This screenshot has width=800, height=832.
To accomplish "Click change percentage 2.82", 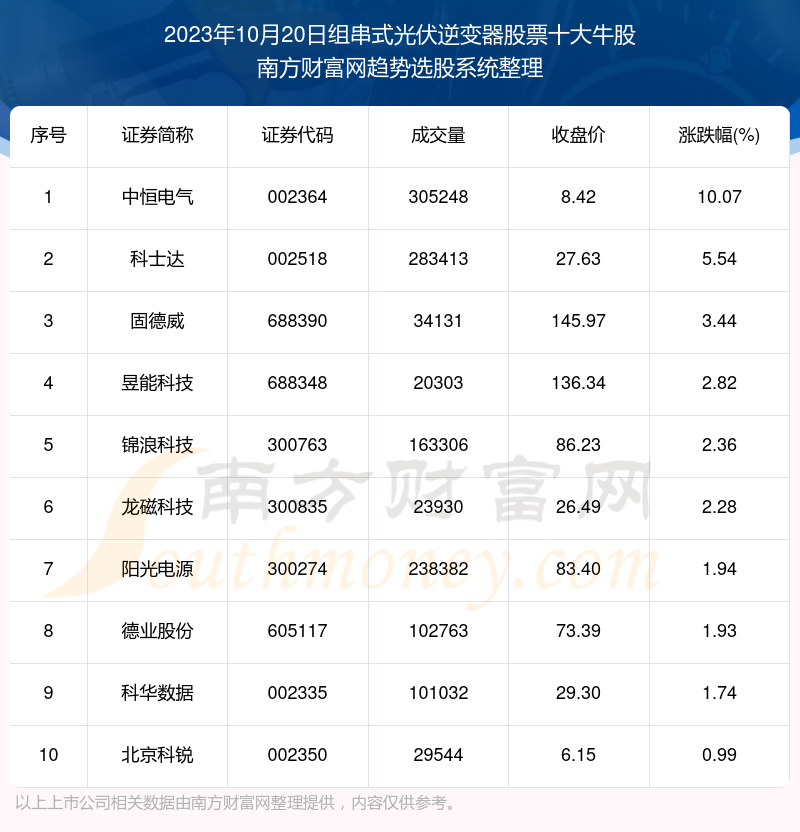I will click(x=719, y=383).
